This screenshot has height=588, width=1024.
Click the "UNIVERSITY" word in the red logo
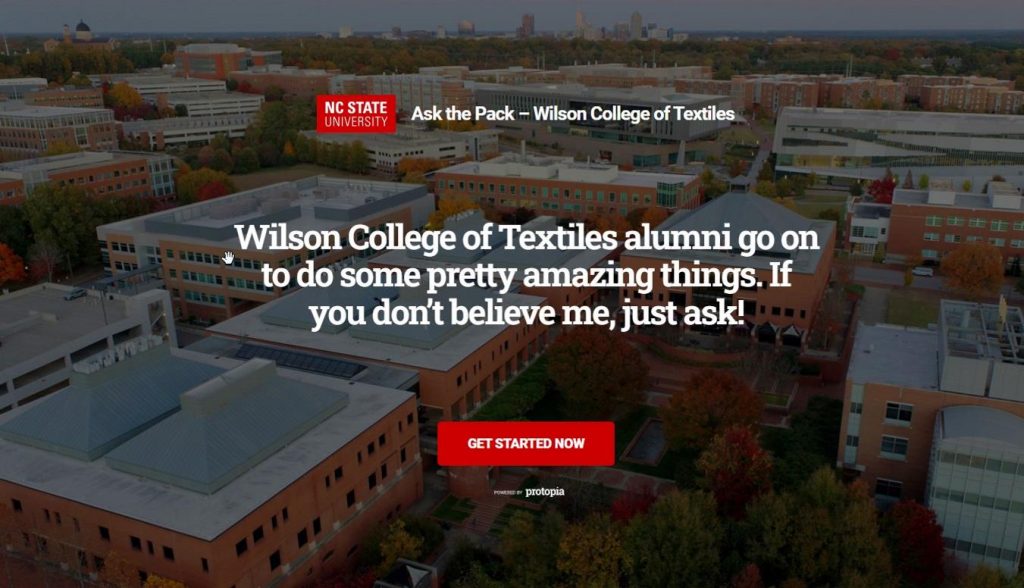point(356,122)
